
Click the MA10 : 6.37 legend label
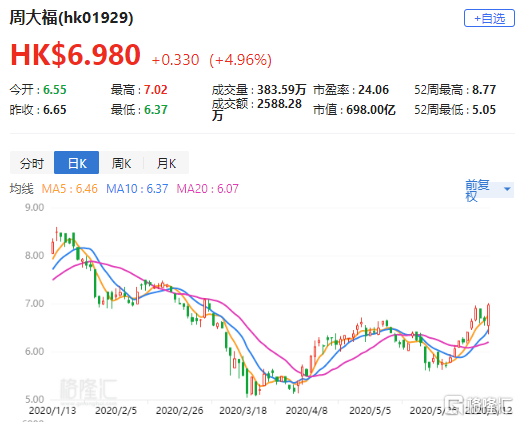137,189
